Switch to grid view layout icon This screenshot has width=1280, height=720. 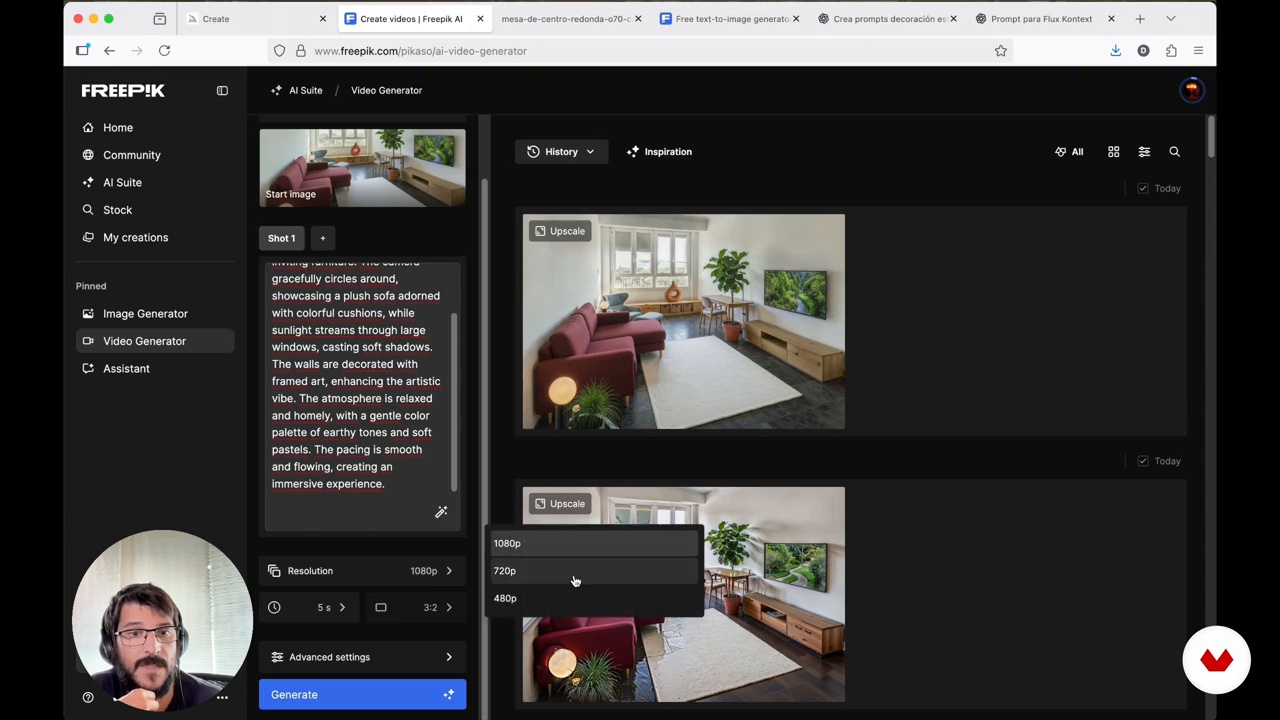pos(1113,152)
